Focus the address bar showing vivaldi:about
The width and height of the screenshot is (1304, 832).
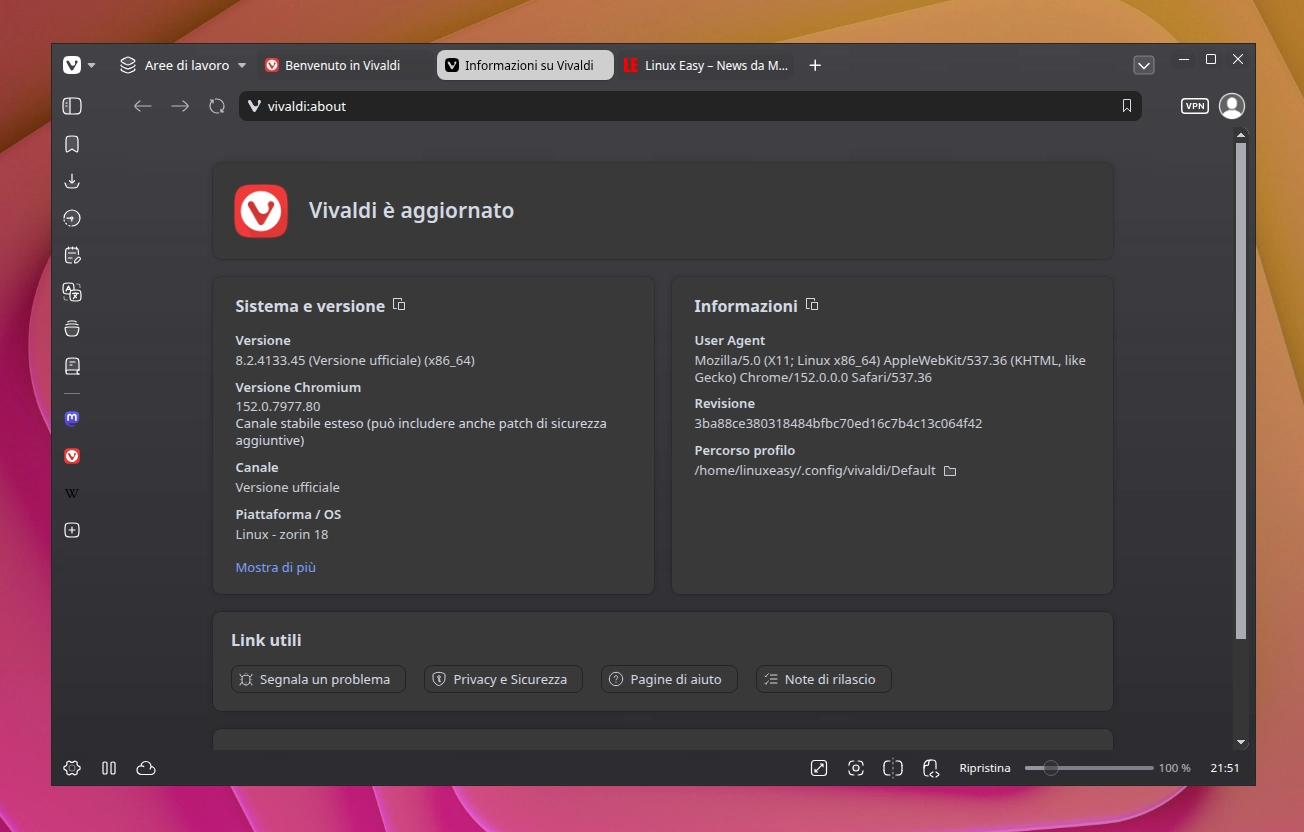click(x=690, y=106)
